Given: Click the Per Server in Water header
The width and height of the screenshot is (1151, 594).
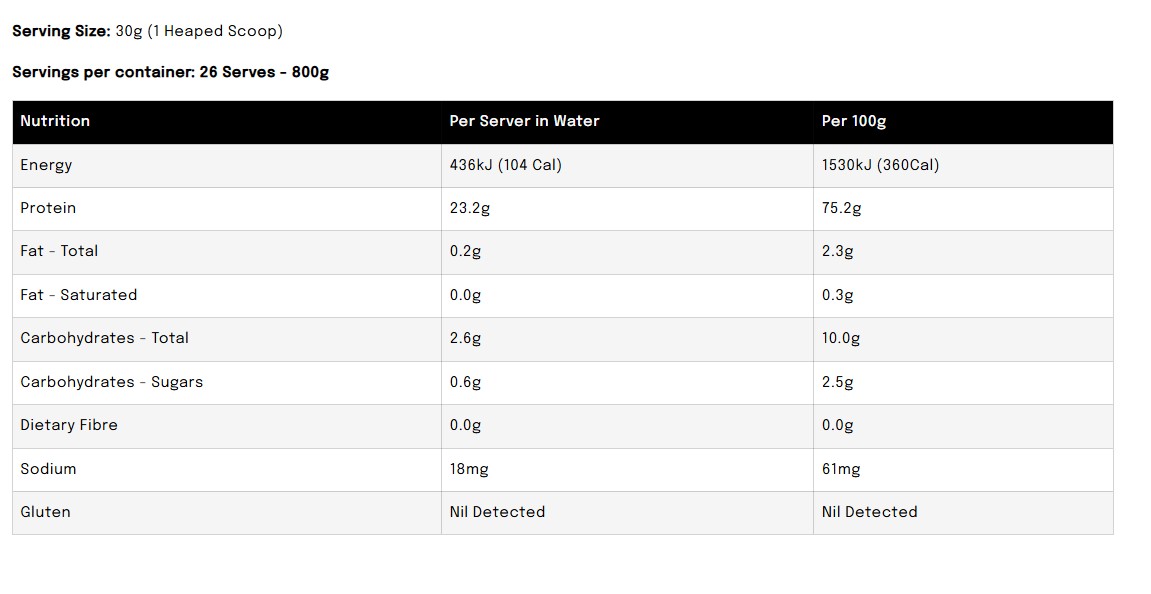Looking at the screenshot, I should (x=524, y=121).
